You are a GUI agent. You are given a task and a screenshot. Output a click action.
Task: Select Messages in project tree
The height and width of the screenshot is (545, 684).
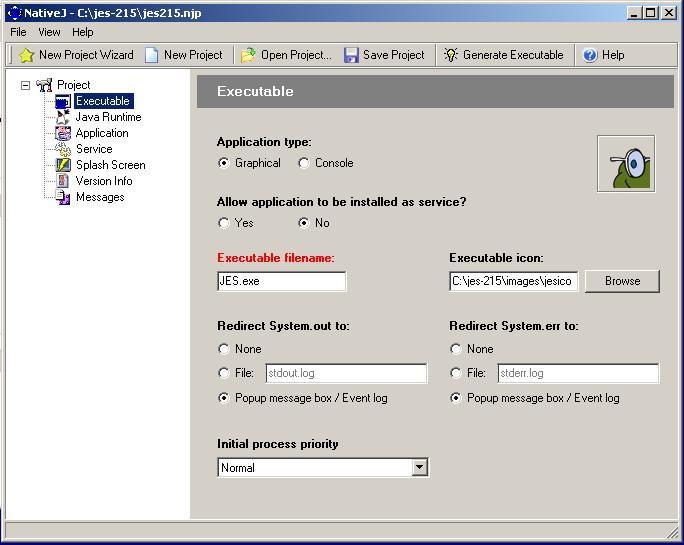[100, 197]
